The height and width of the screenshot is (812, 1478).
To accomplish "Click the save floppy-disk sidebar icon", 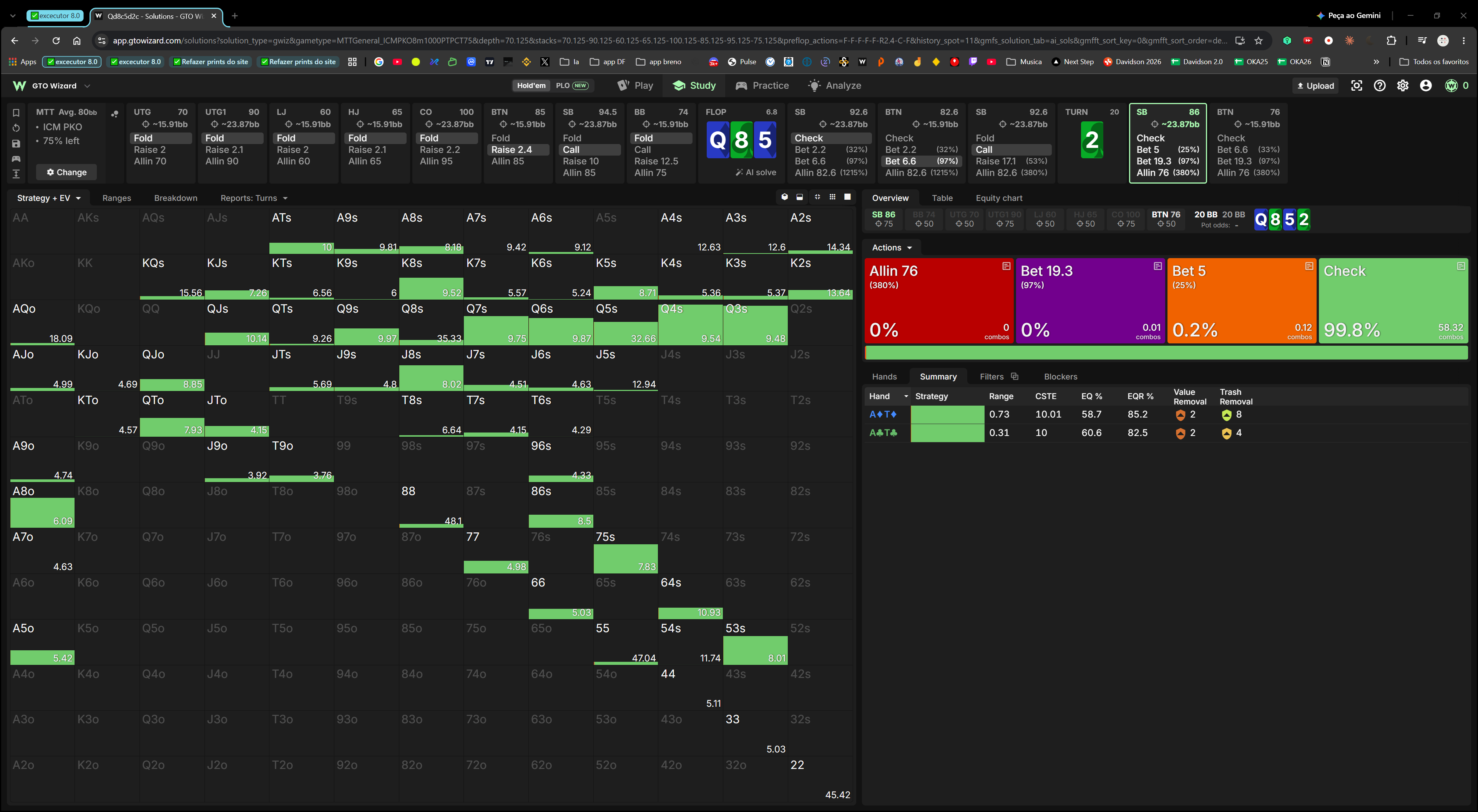I will (16, 143).
